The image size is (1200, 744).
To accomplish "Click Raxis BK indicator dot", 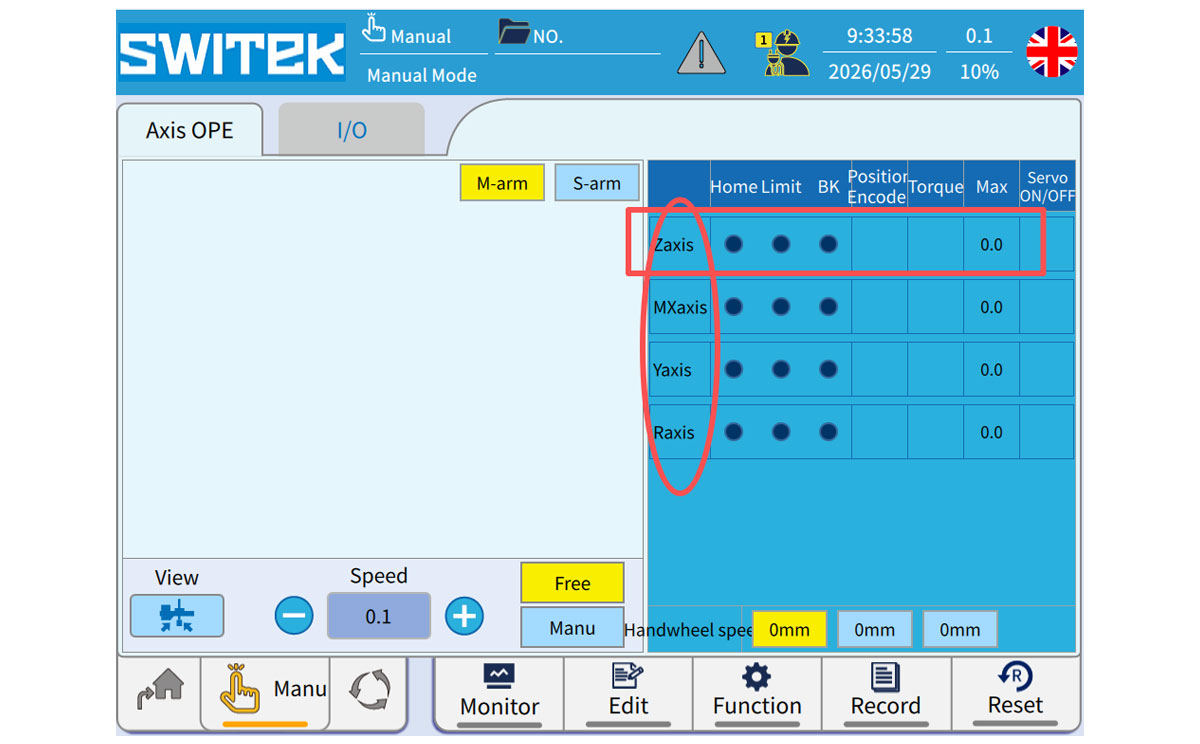I will click(828, 432).
